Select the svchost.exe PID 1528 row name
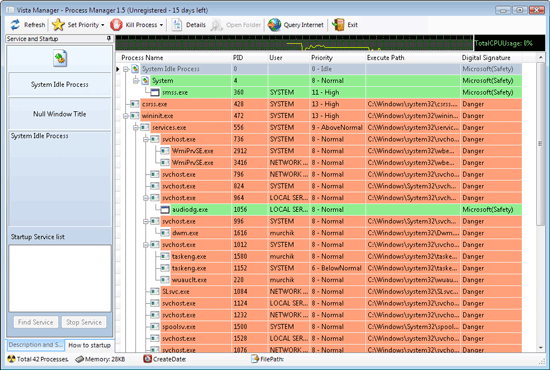 pos(179,338)
